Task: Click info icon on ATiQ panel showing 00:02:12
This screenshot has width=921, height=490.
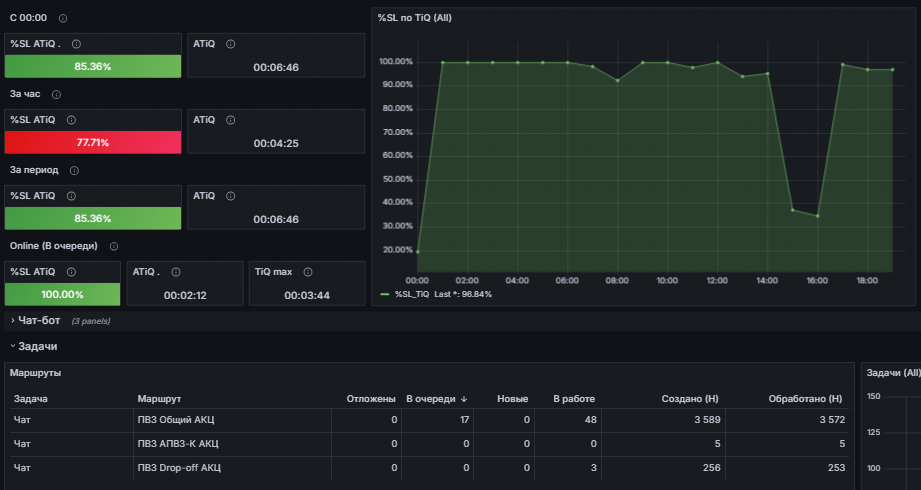Action: pos(176,272)
